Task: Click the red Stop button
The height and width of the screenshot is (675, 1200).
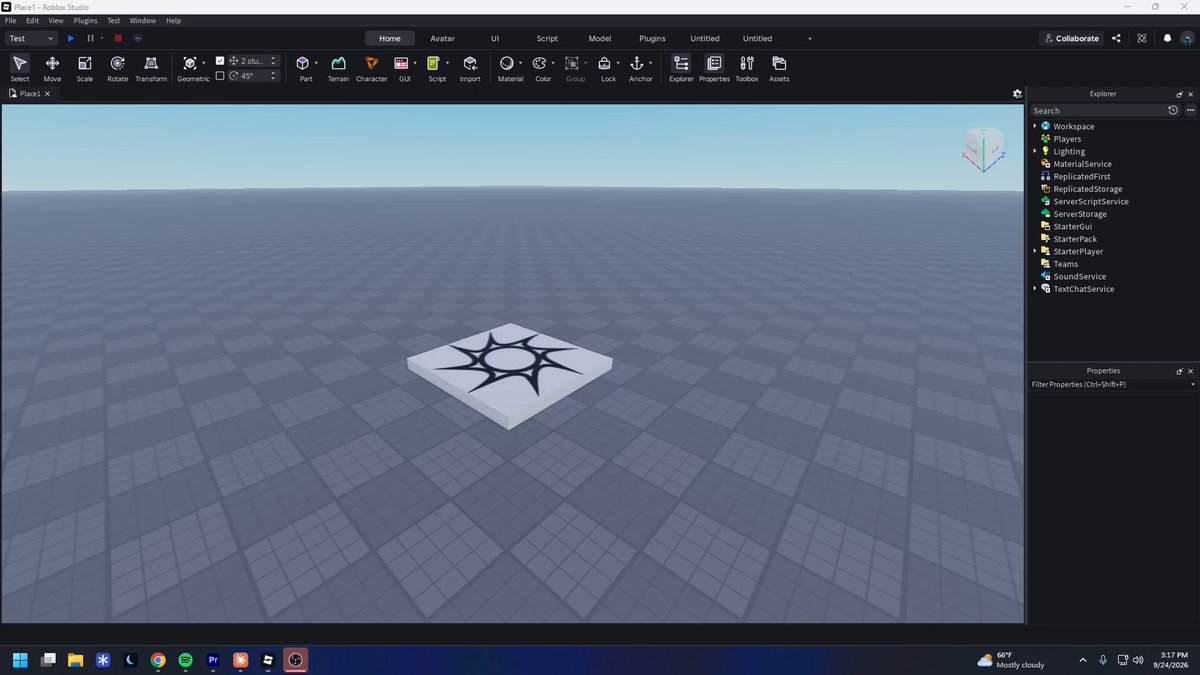Action: (118, 38)
